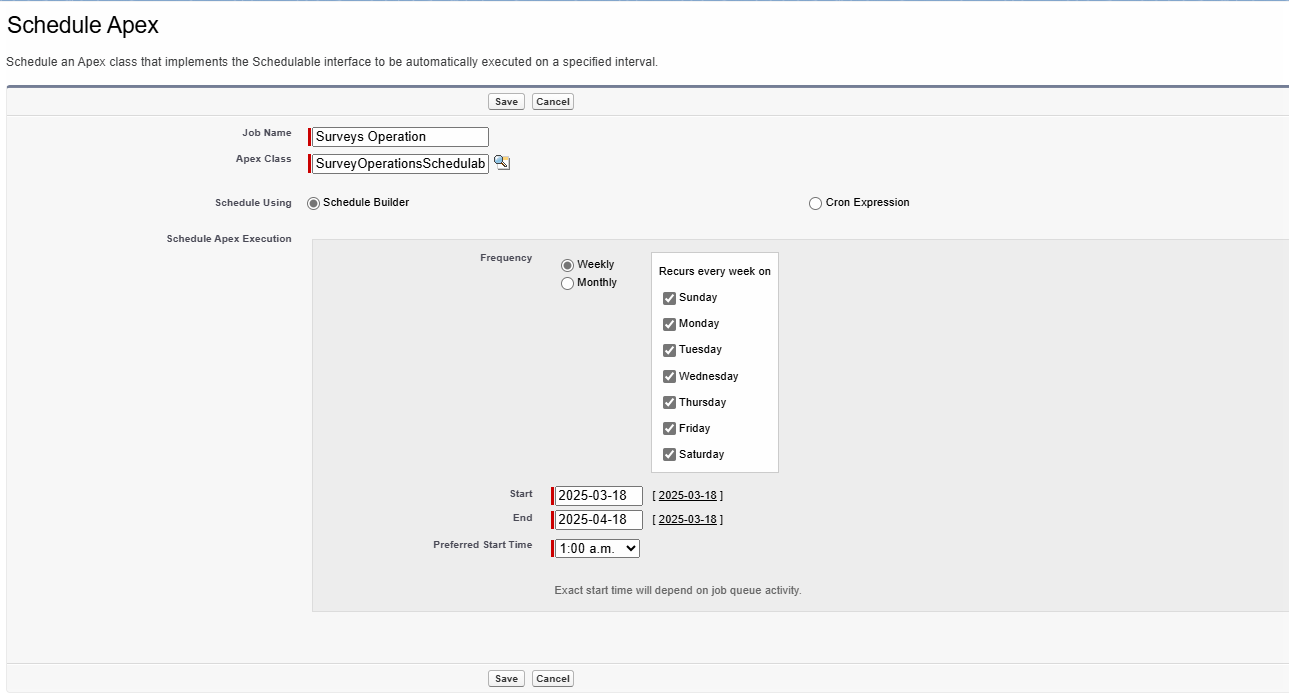The image size is (1289, 695).
Task: Select the Cron Expression schedule option
Action: [815, 203]
